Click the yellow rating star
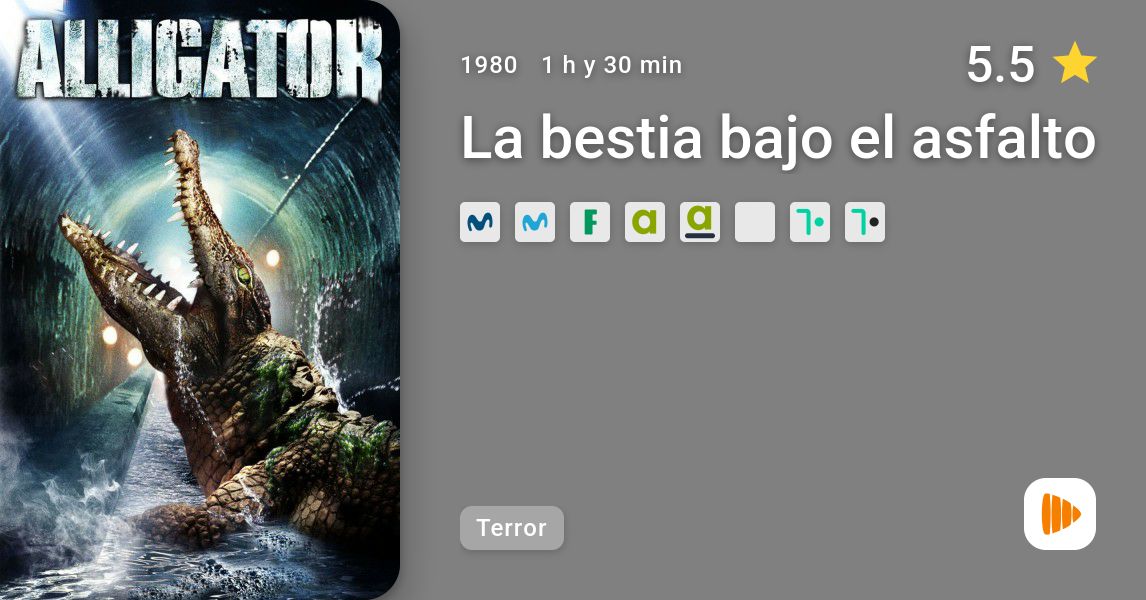 (1074, 64)
